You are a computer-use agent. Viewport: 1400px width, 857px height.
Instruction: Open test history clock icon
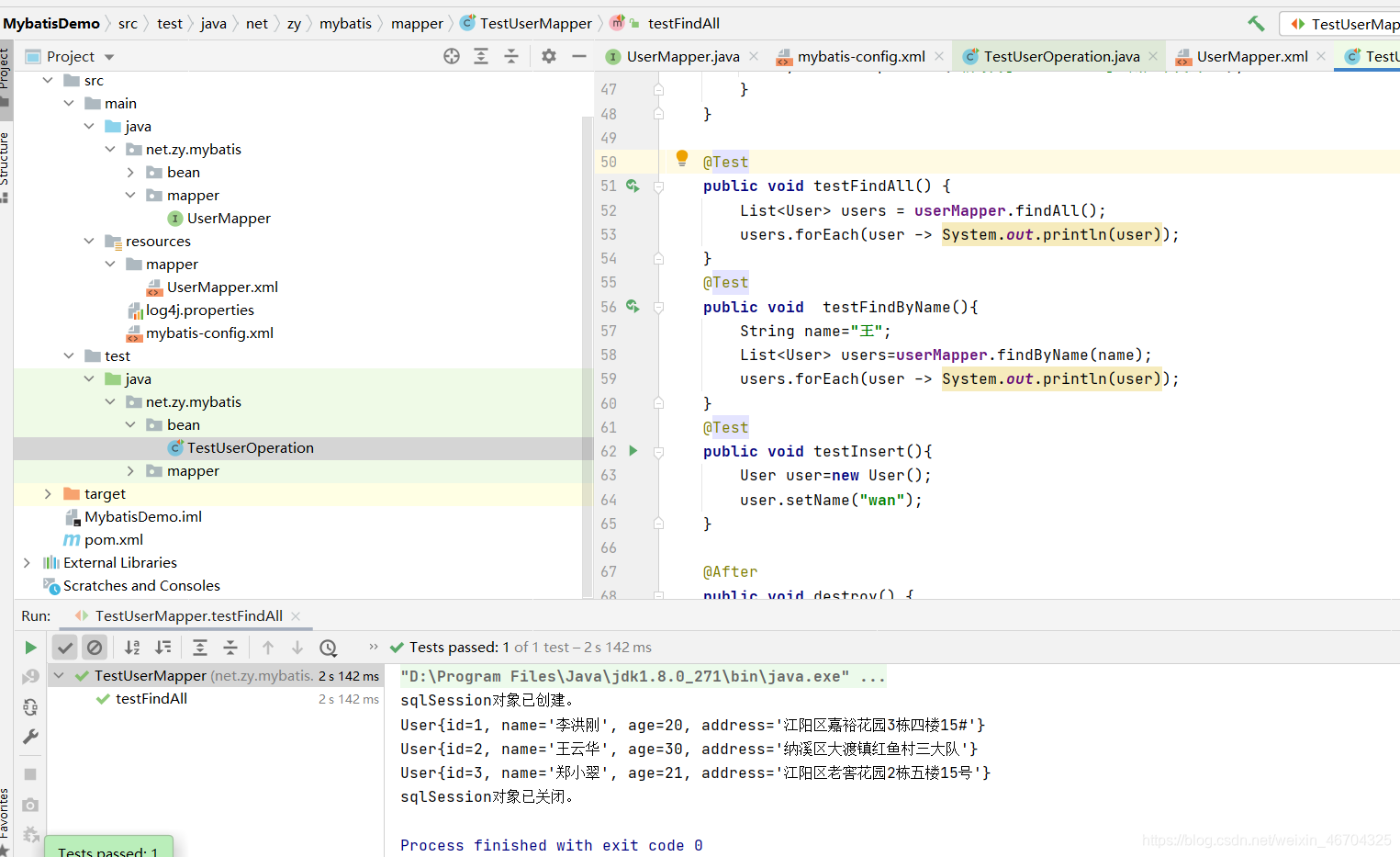[328, 648]
